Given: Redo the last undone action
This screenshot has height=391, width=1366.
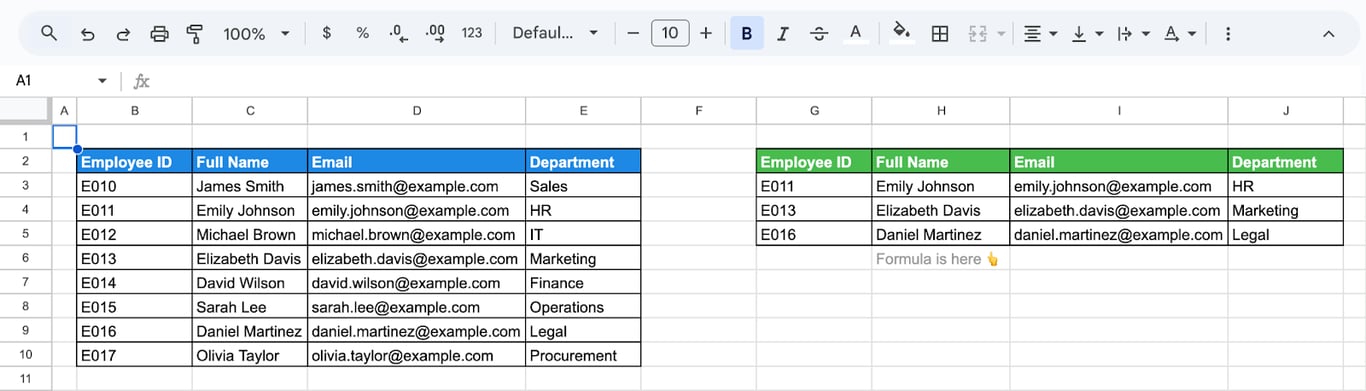Looking at the screenshot, I should (123, 33).
